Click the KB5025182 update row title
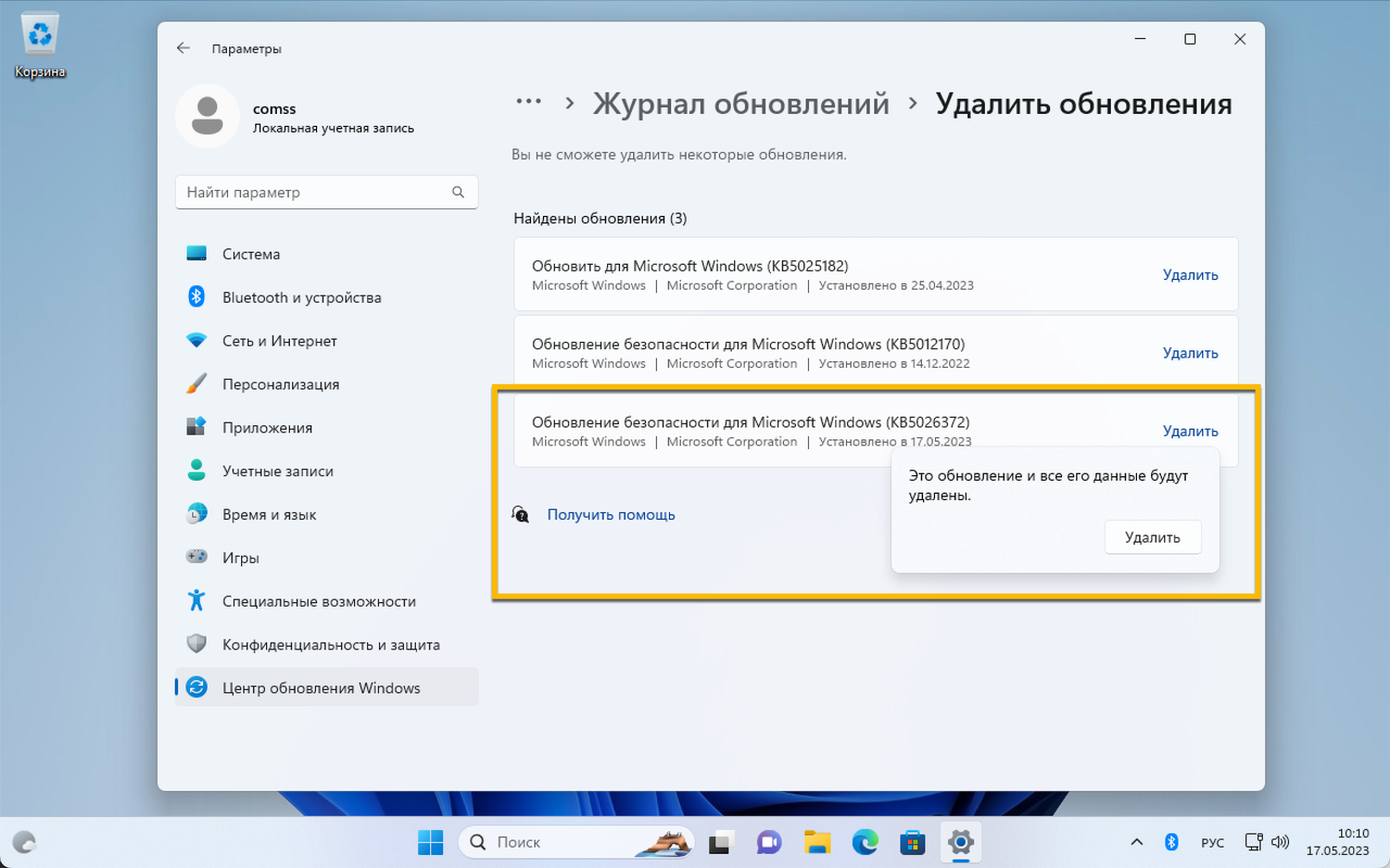 click(x=689, y=266)
